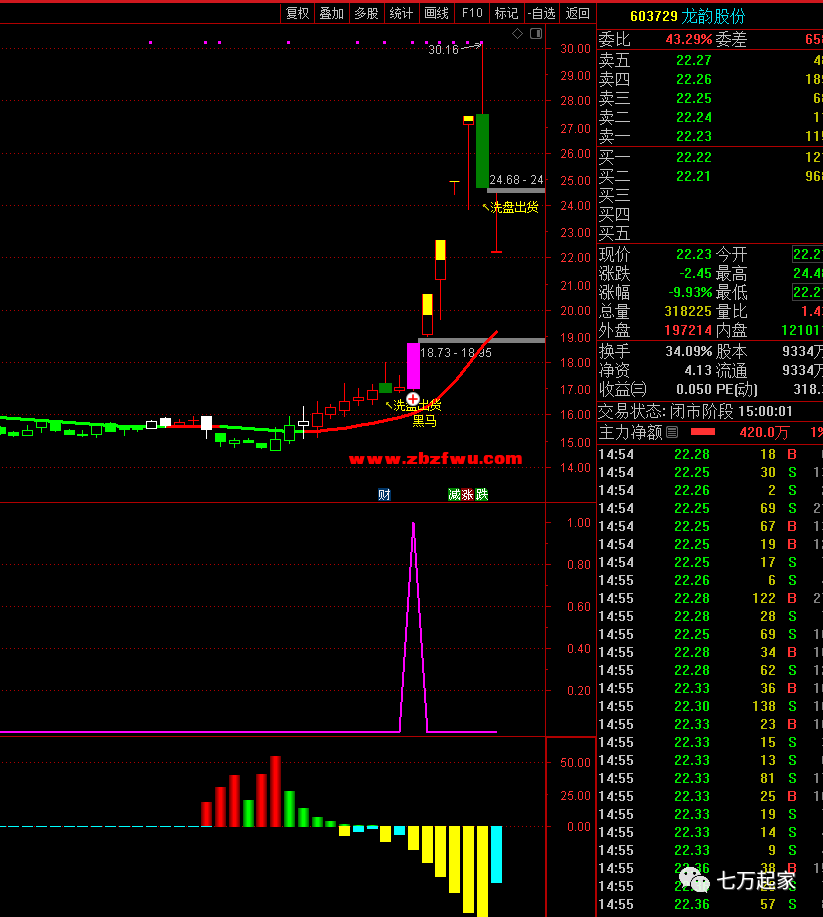Image resolution: width=823 pixels, height=917 pixels.
Task: Click the 18.73 - 18.95 gap label
Action: coord(456,353)
